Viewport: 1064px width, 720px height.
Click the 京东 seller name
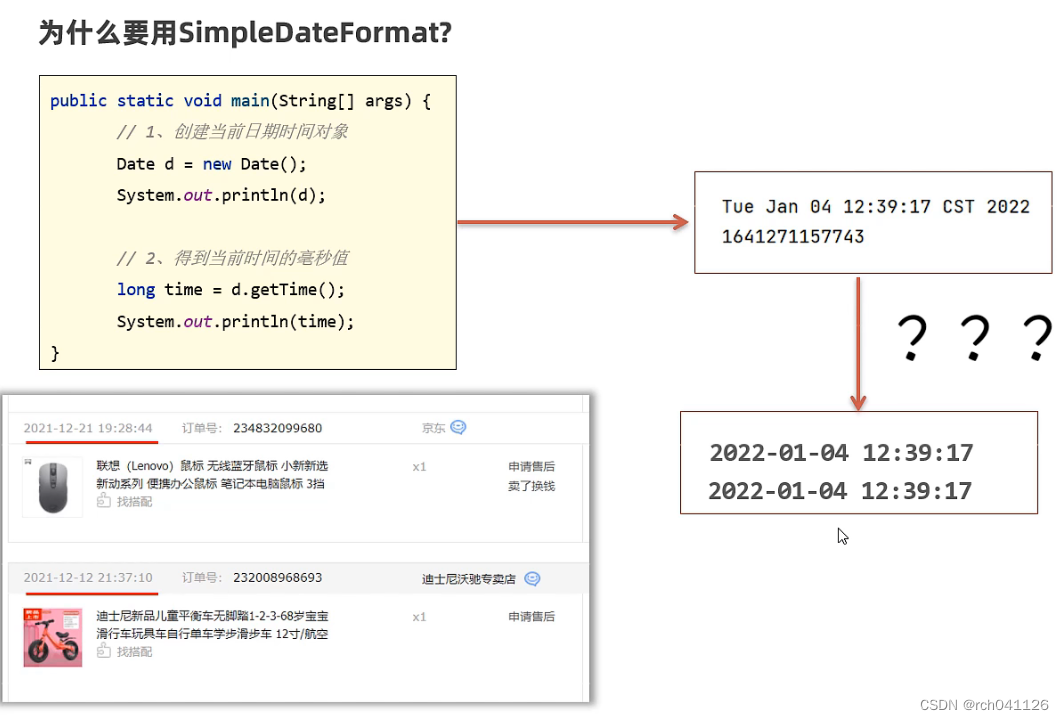point(433,428)
